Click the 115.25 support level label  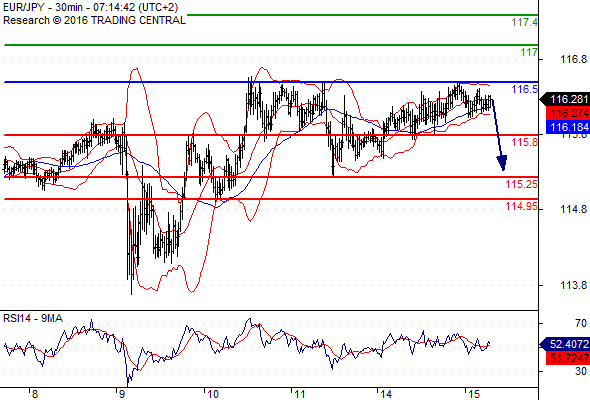pyautogui.click(x=522, y=184)
